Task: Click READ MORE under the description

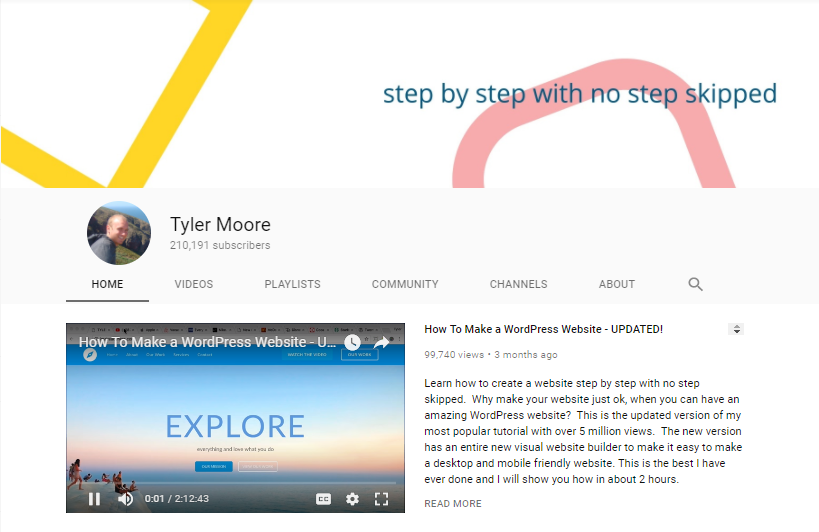Action: coord(453,504)
